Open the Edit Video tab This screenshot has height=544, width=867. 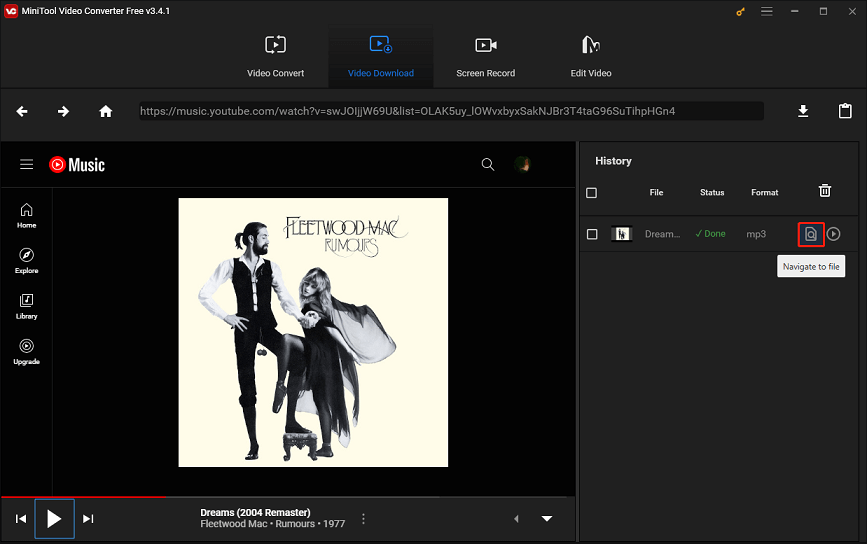point(591,57)
